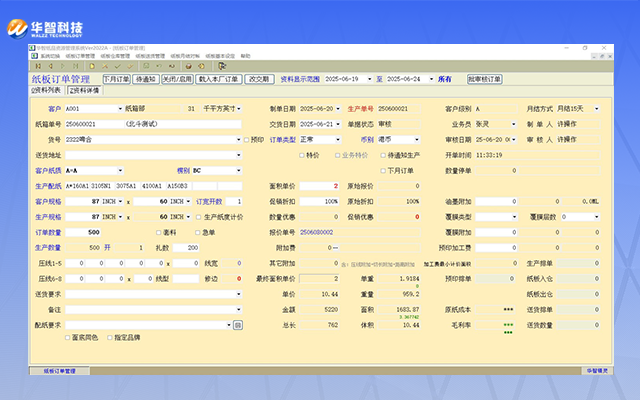Click the 华智锦灵 status bar item

(596, 370)
